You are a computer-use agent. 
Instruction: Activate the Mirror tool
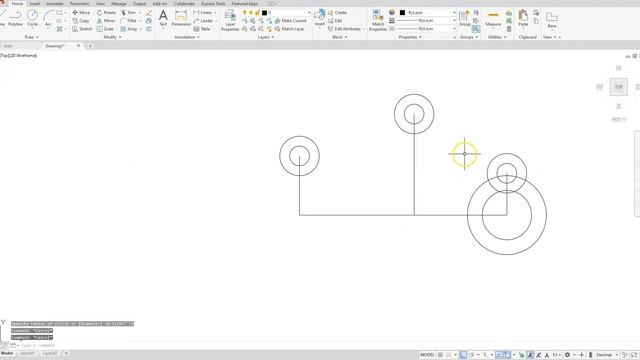(106, 21)
